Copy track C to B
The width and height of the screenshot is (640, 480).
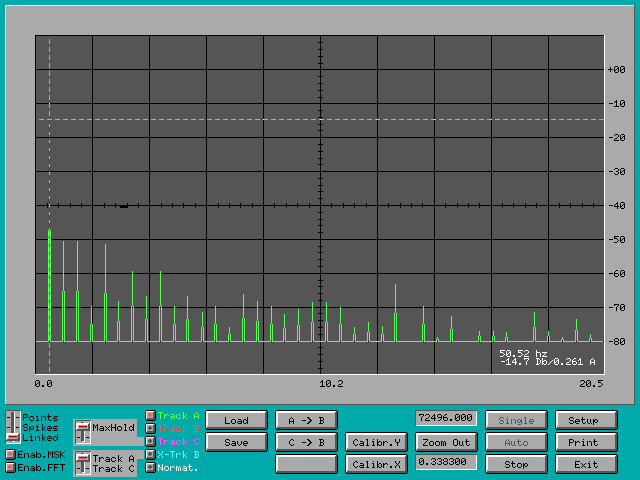(x=307, y=442)
